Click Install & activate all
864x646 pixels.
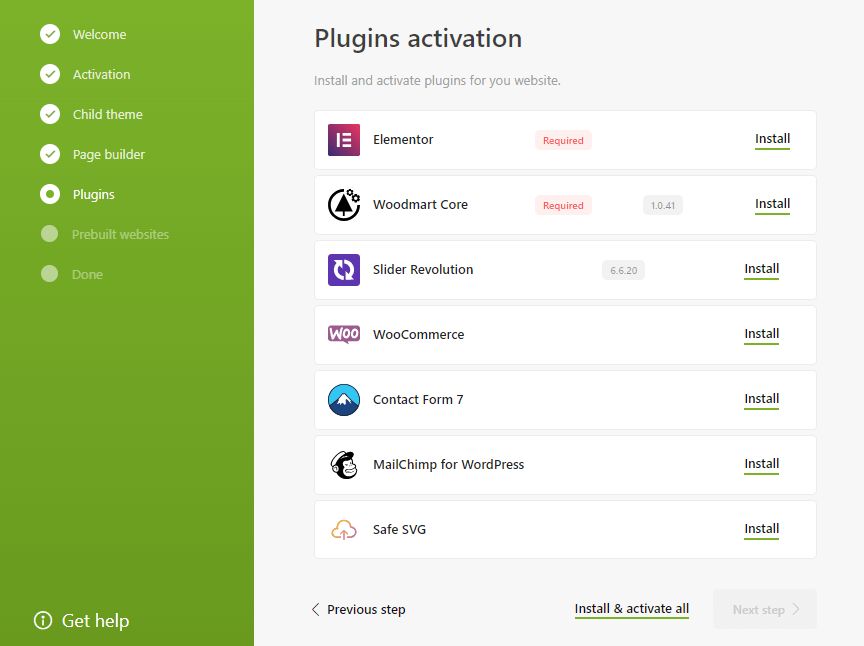pos(631,609)
